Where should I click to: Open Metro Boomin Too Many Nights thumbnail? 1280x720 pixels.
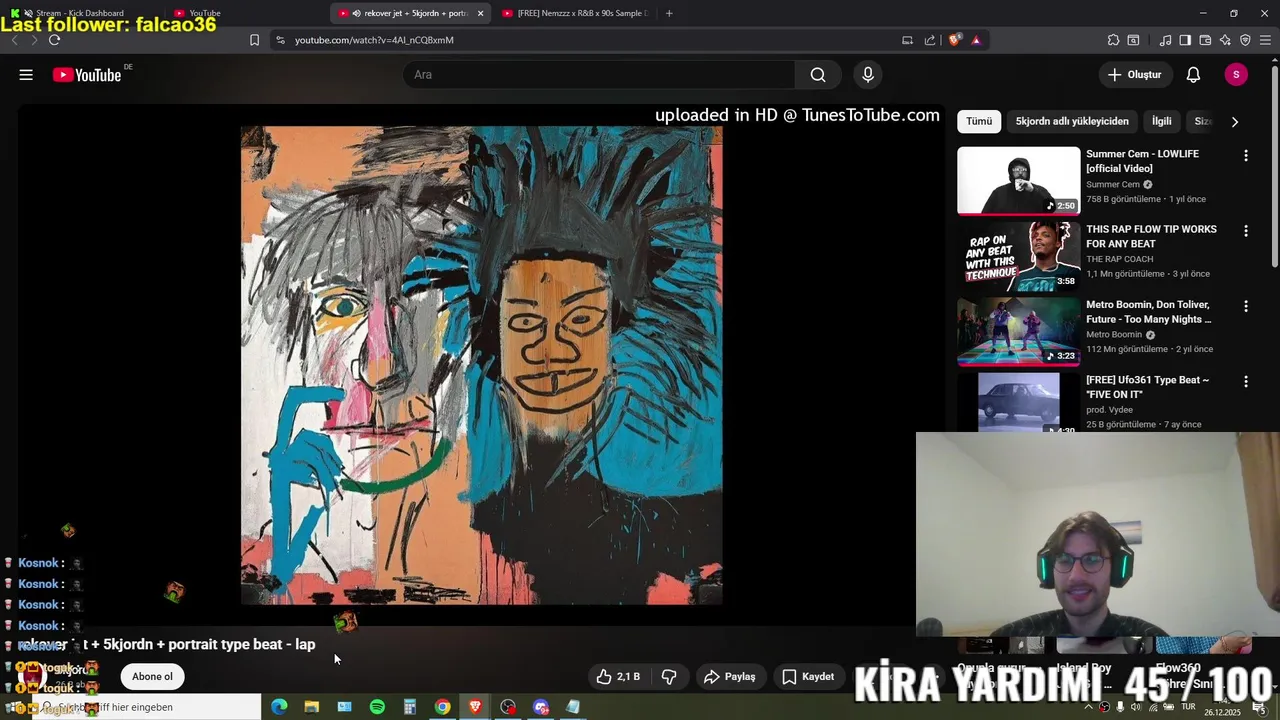(1018, 331)
